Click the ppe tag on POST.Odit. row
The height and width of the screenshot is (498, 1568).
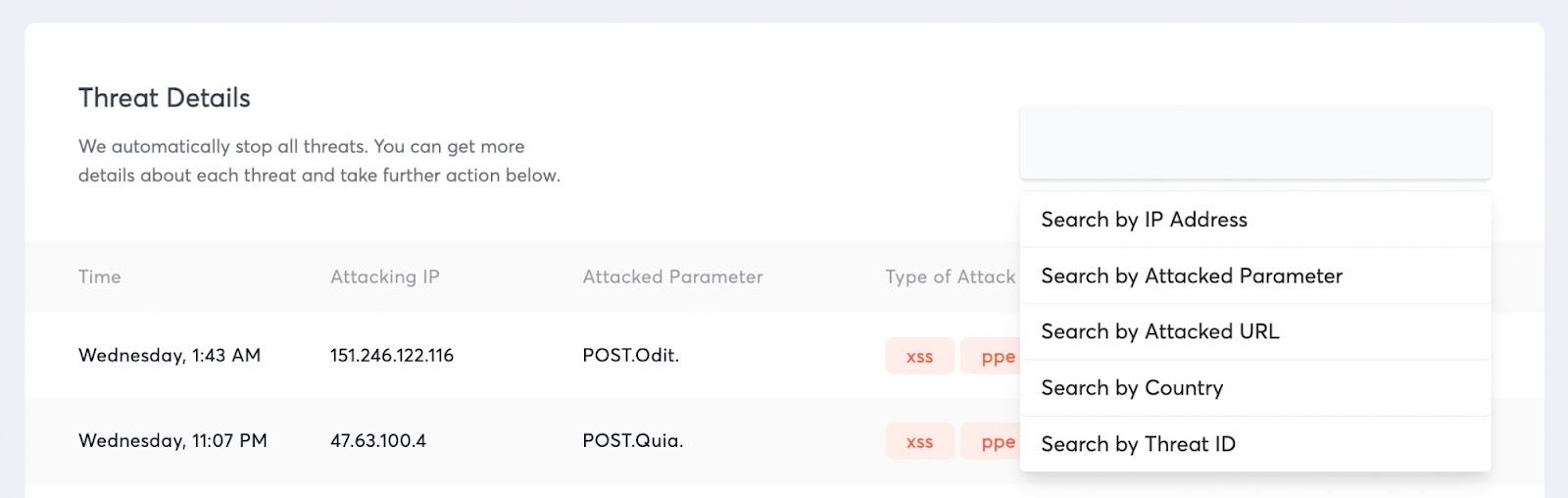point(992,357)
